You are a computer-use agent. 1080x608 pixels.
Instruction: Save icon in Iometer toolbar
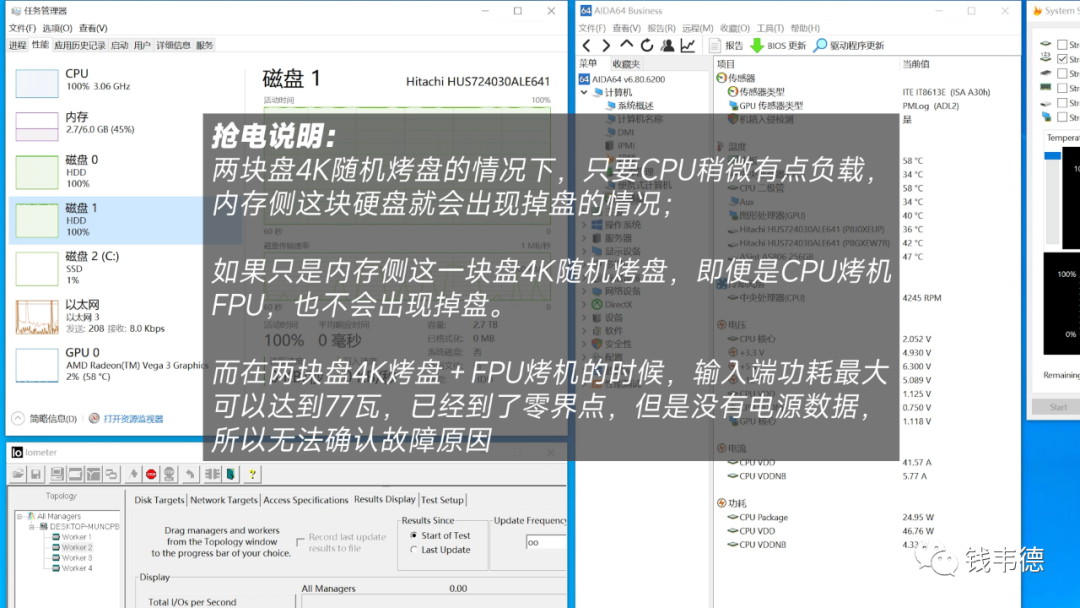tap(36, 474)
